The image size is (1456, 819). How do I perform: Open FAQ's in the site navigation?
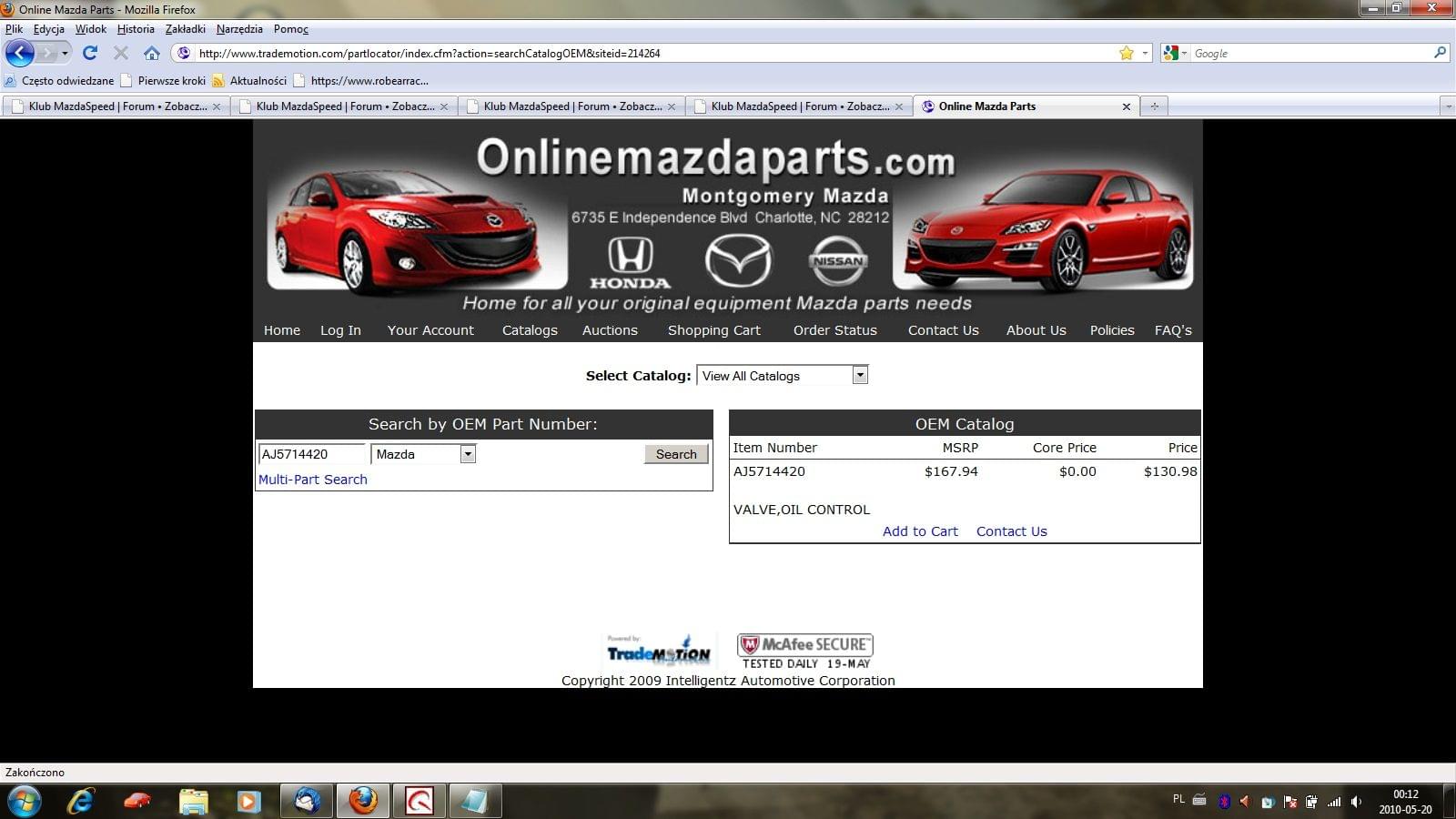click(x=1173, y=330)
